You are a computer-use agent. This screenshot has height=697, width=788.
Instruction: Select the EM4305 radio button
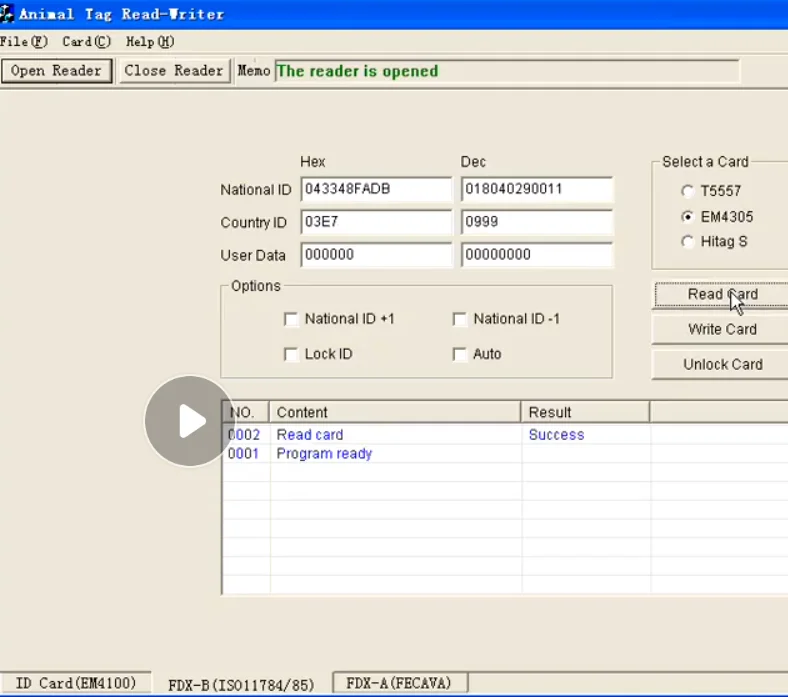click(687, 216)
